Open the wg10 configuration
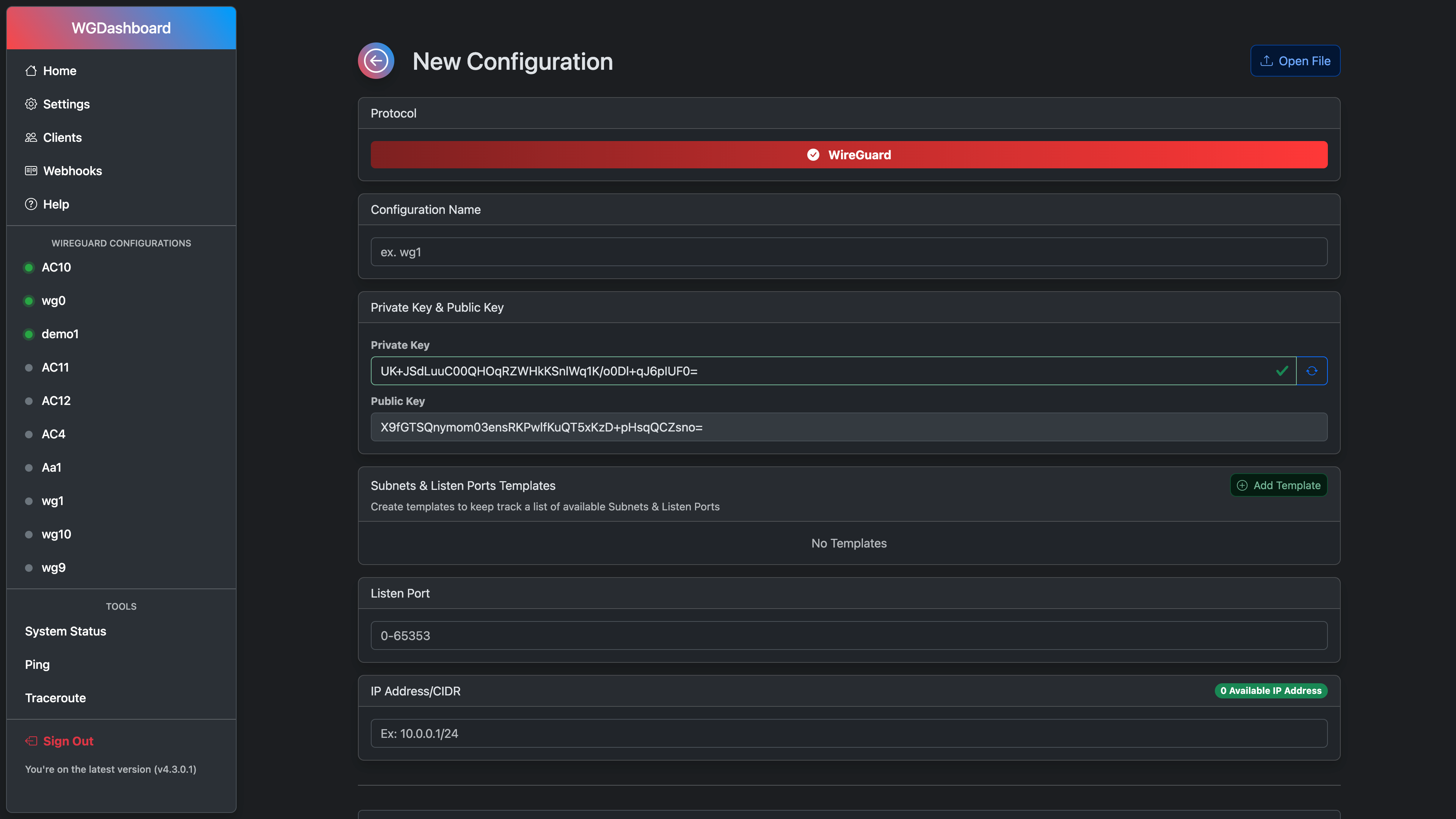 click(x=56, y=534)
